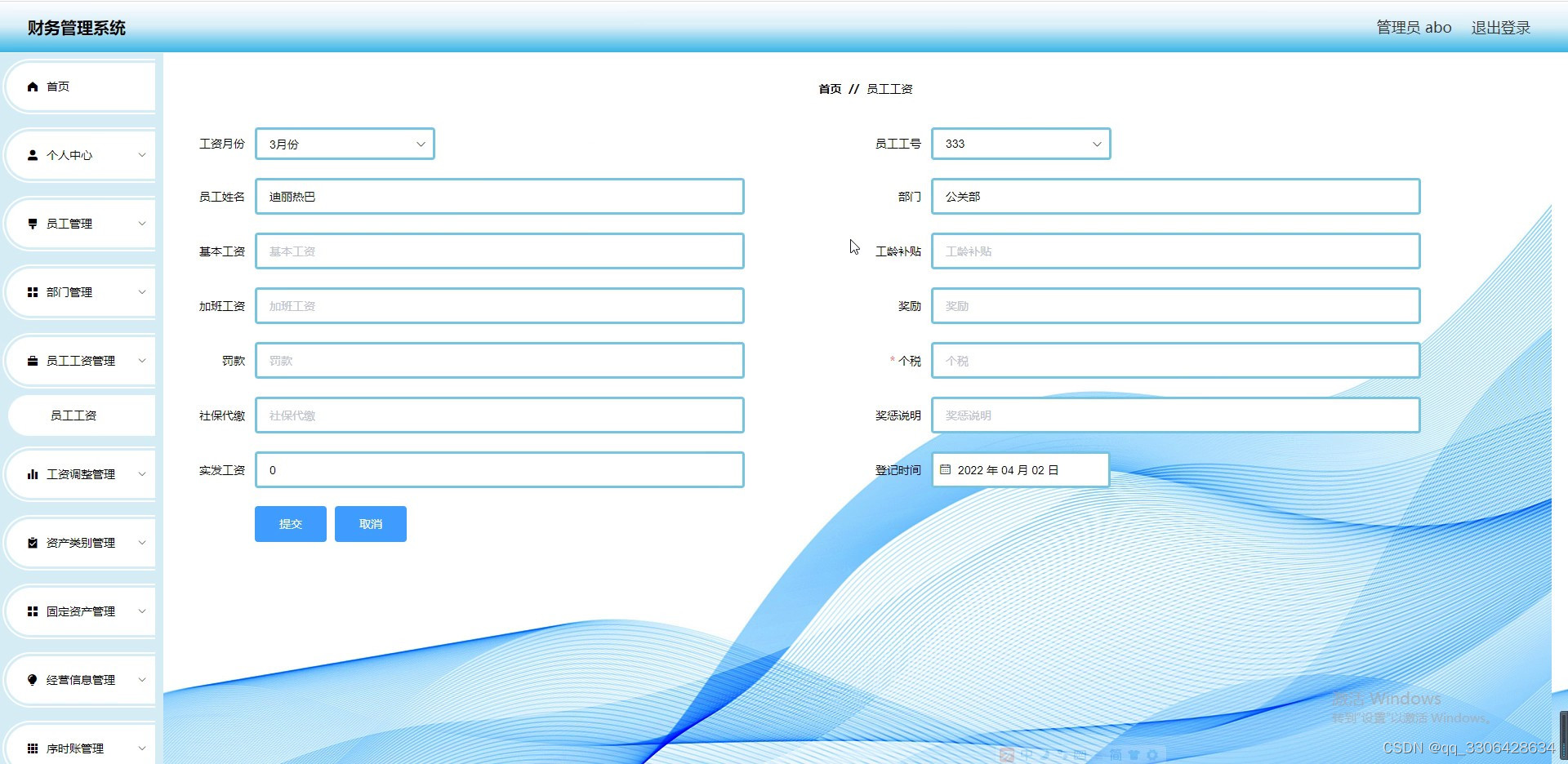This screenshot has width=1568, height=764.
Task: Focus the 基本工资 input field
Action: click(500, 251)
